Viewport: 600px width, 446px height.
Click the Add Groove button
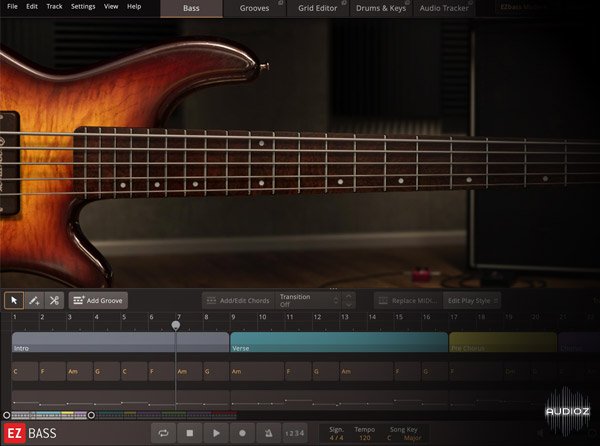(98, 300)
